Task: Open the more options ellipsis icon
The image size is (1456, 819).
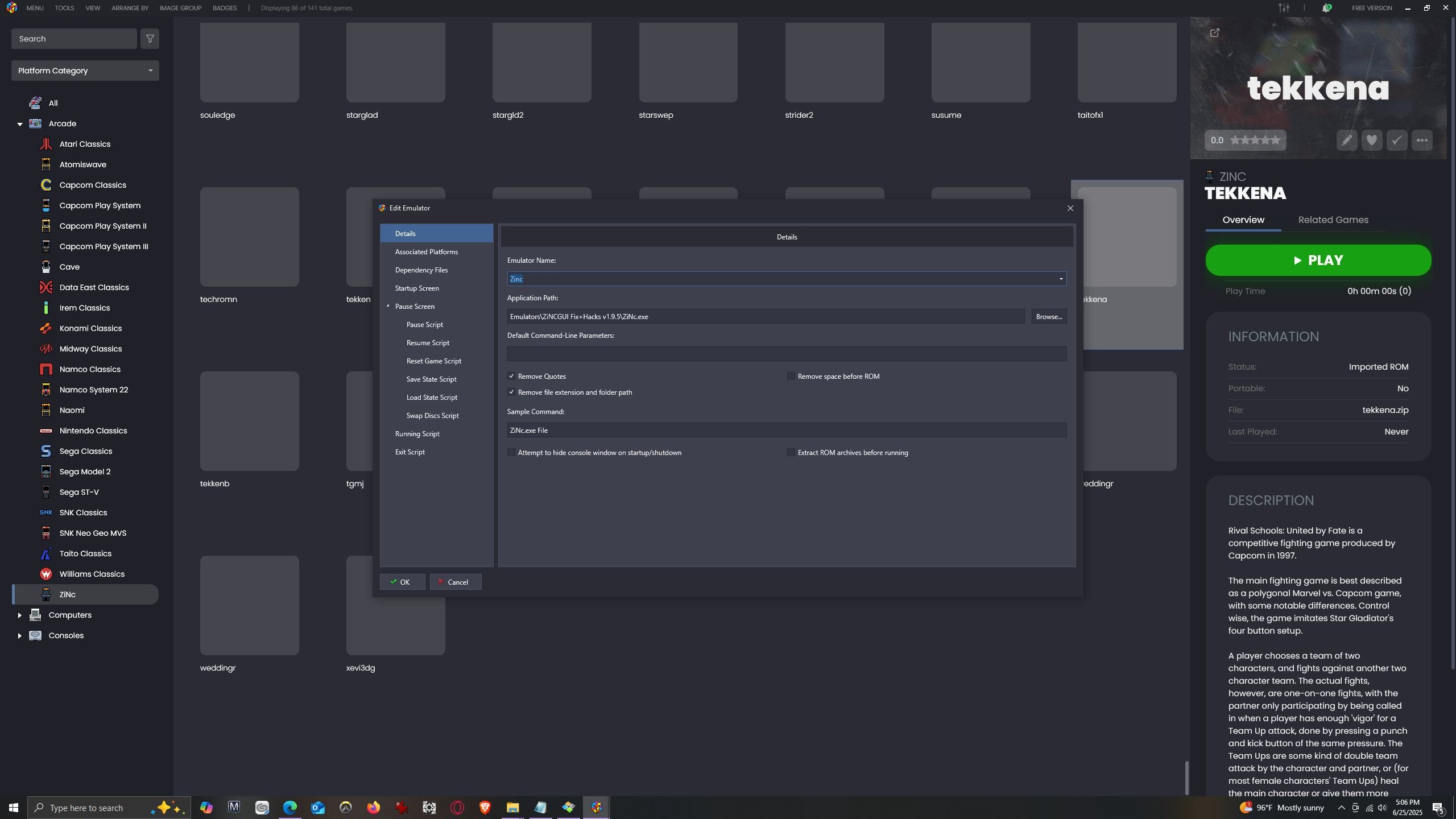Action: tap(1422, 140)
